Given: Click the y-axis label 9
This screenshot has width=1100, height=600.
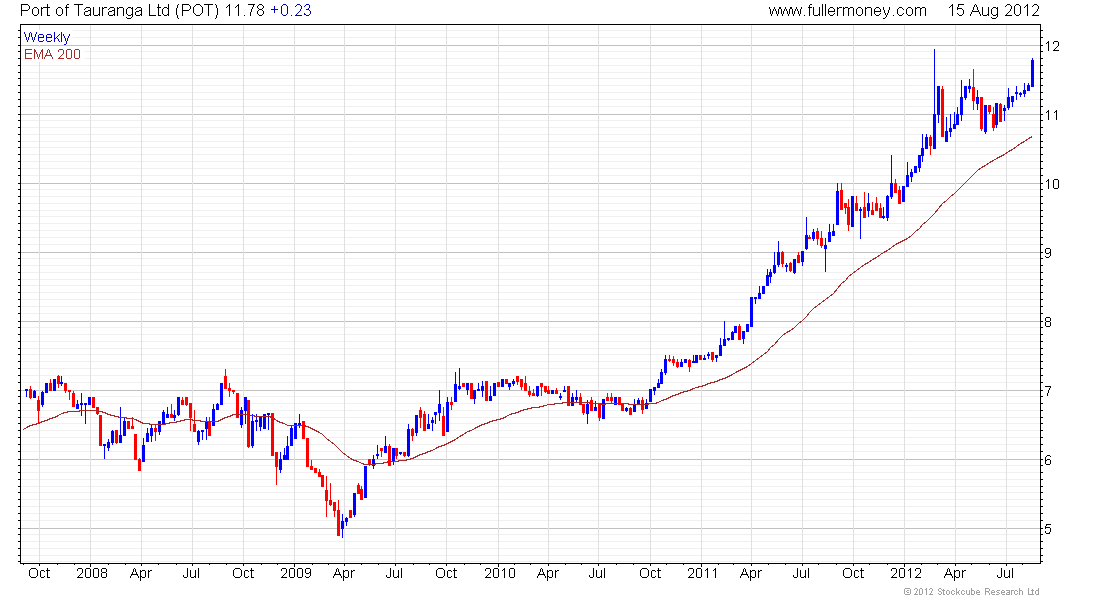Looking at the screenshot, I should click(x=1048, y=253).
